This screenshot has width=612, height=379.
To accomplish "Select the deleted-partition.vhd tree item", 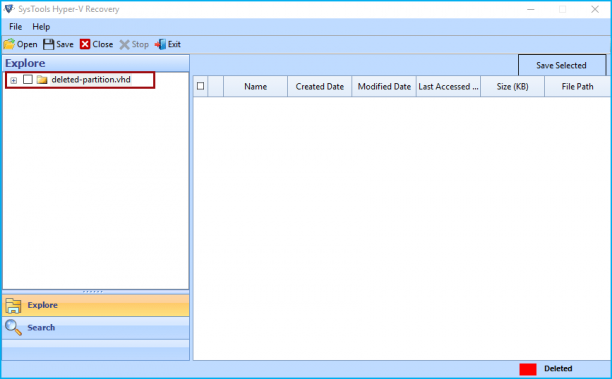I will pos(91,80).
